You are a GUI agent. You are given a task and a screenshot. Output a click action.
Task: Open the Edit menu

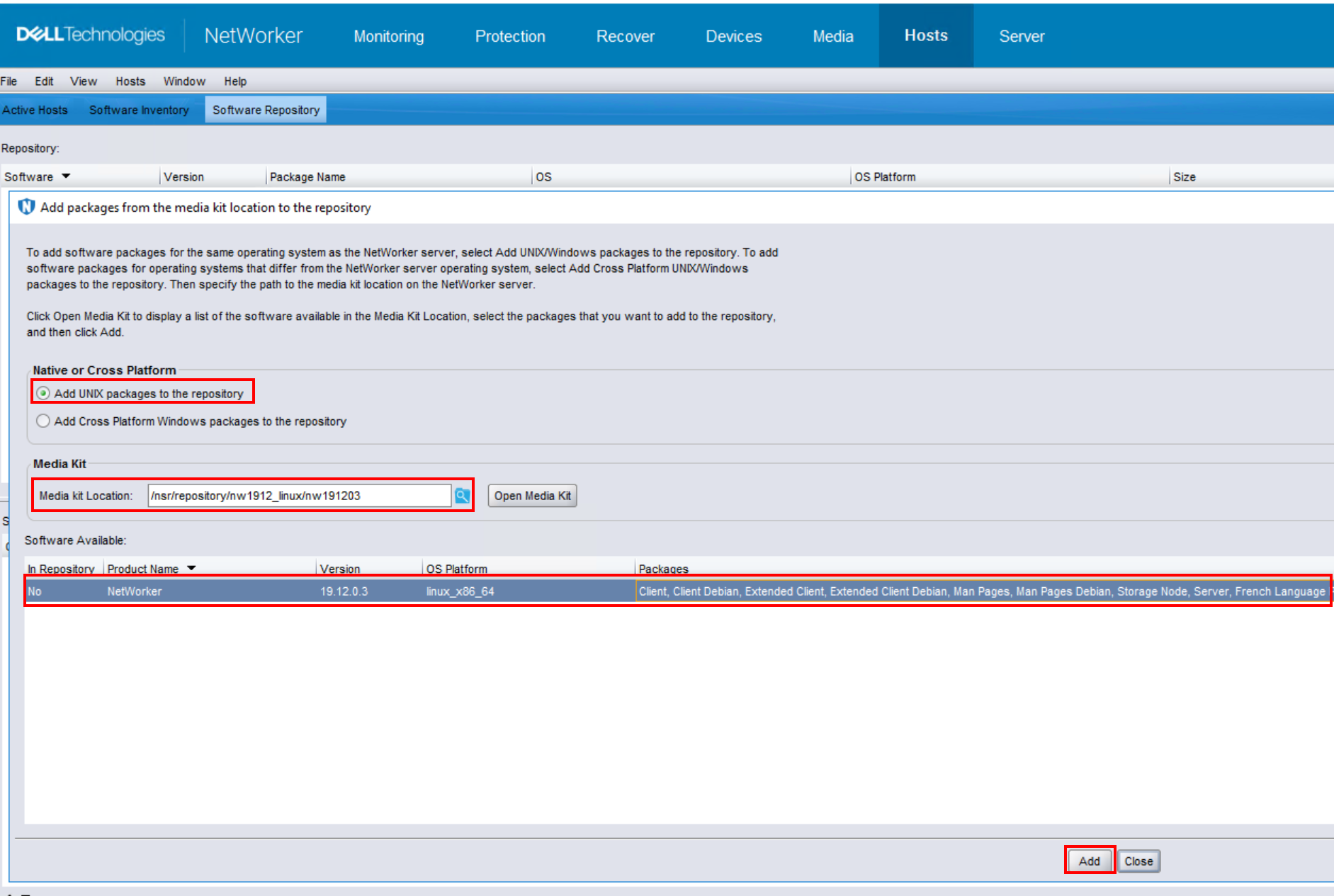44,81
